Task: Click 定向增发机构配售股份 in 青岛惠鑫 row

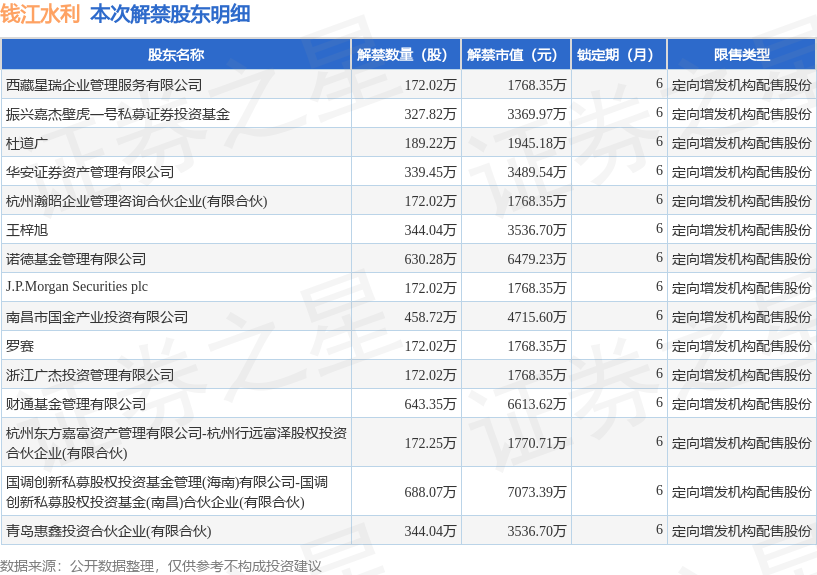Action: click(x=741, y=531)
